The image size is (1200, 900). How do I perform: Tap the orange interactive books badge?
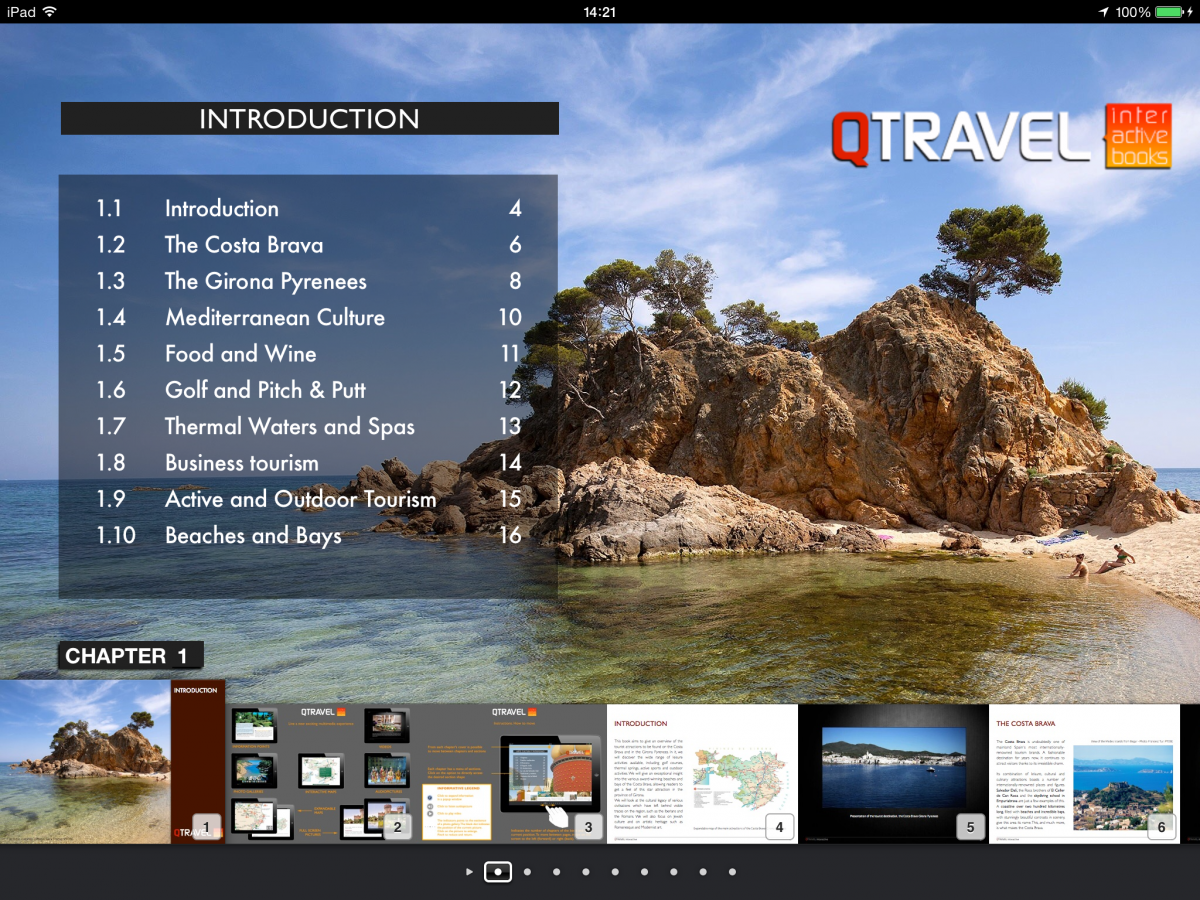tap(1138, 136)
